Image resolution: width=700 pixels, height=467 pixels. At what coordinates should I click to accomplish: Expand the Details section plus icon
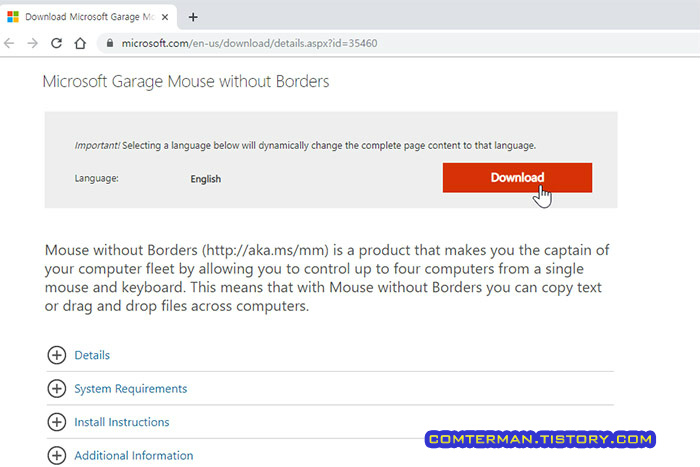(x=57, y=355)
